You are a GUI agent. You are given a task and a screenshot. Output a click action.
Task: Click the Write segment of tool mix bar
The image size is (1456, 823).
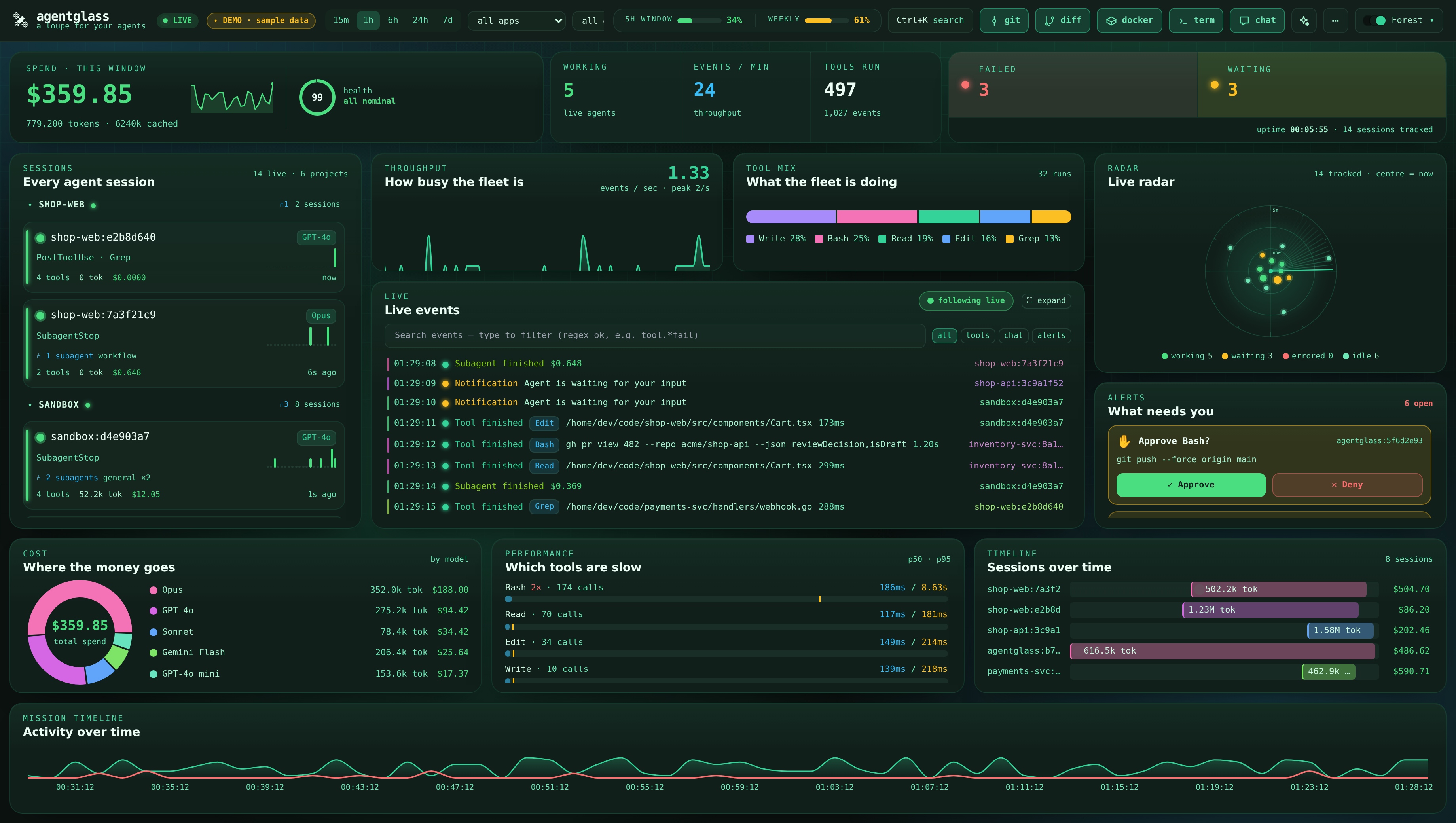pyautogui.click(x=791, y=217)
